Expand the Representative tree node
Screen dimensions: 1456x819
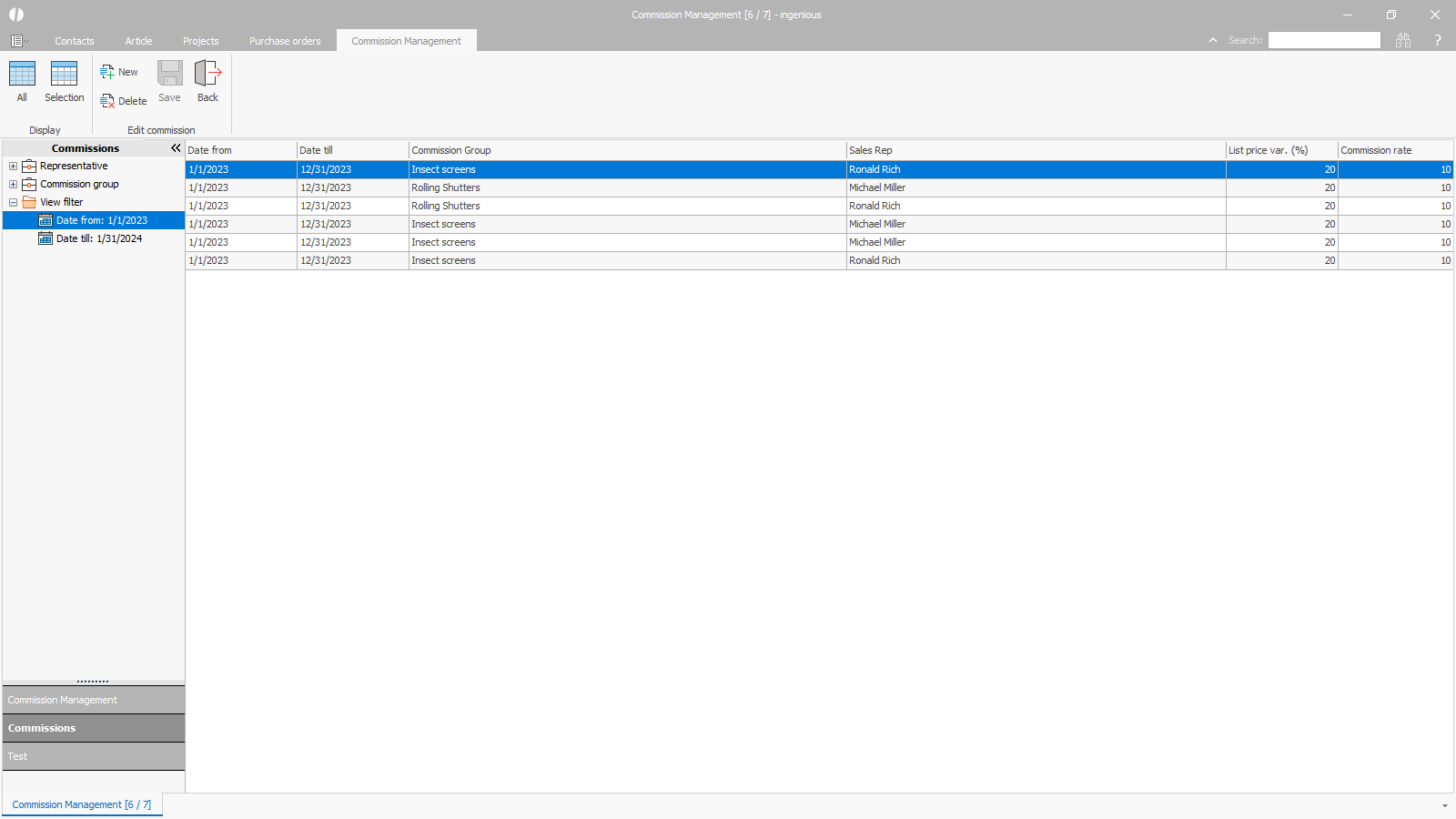(x=13, y=167)
